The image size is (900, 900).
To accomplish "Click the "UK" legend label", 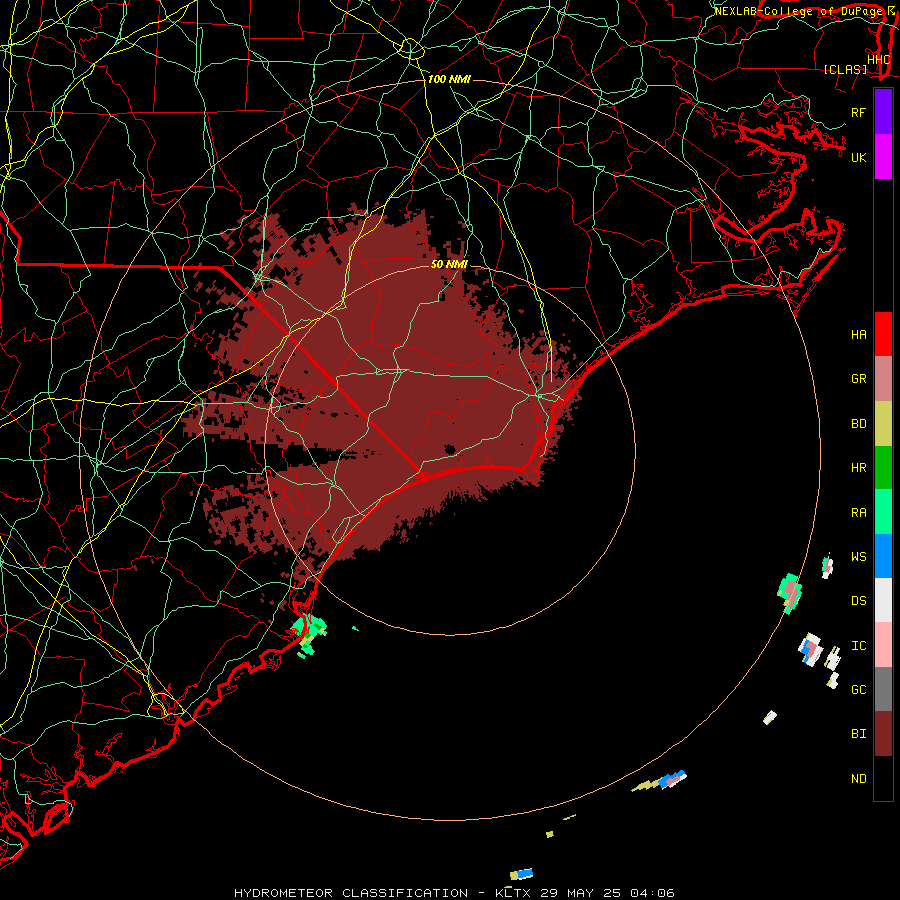I will [x=859, y=157].
